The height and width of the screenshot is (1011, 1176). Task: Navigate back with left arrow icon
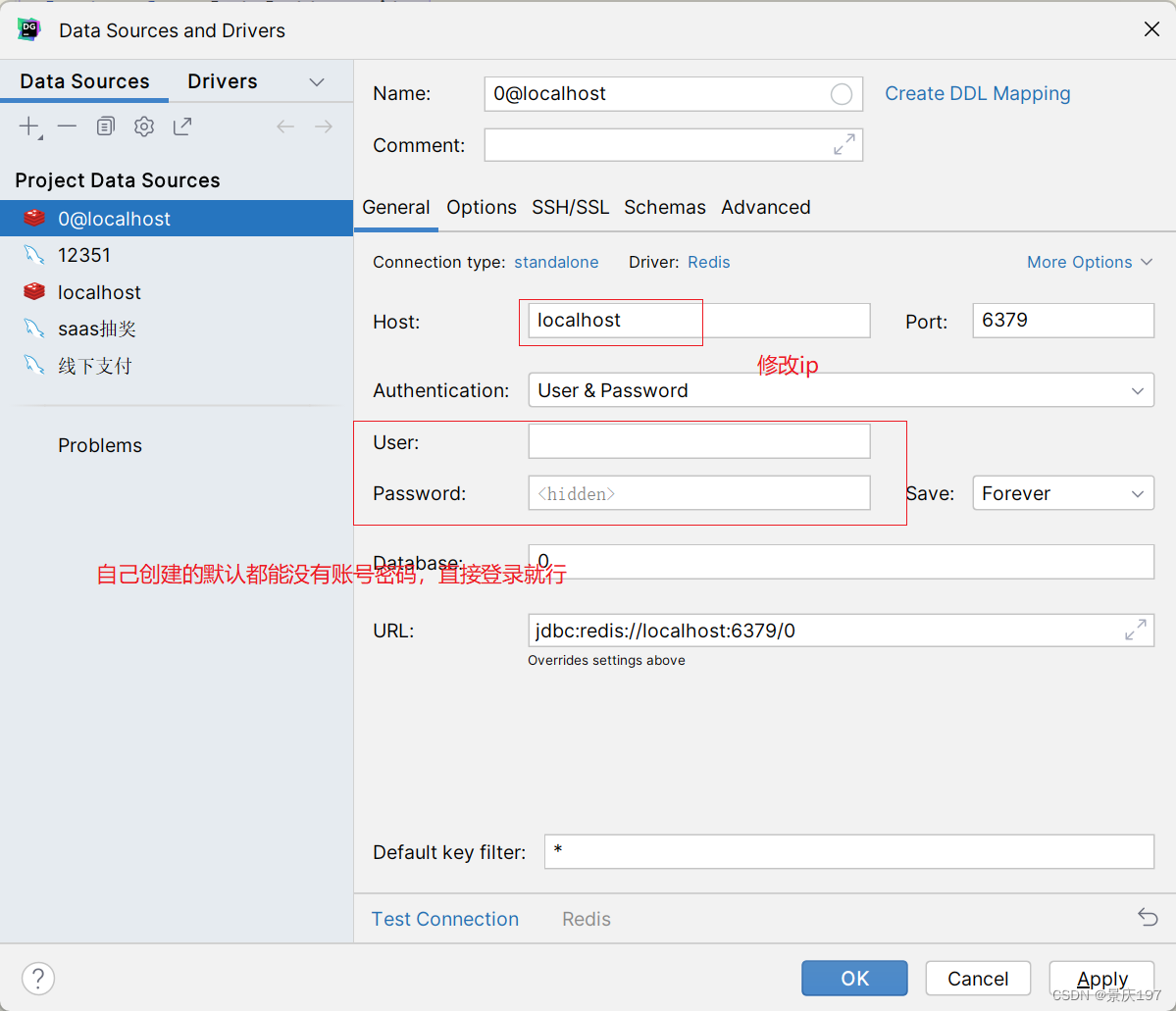point(285,126)
